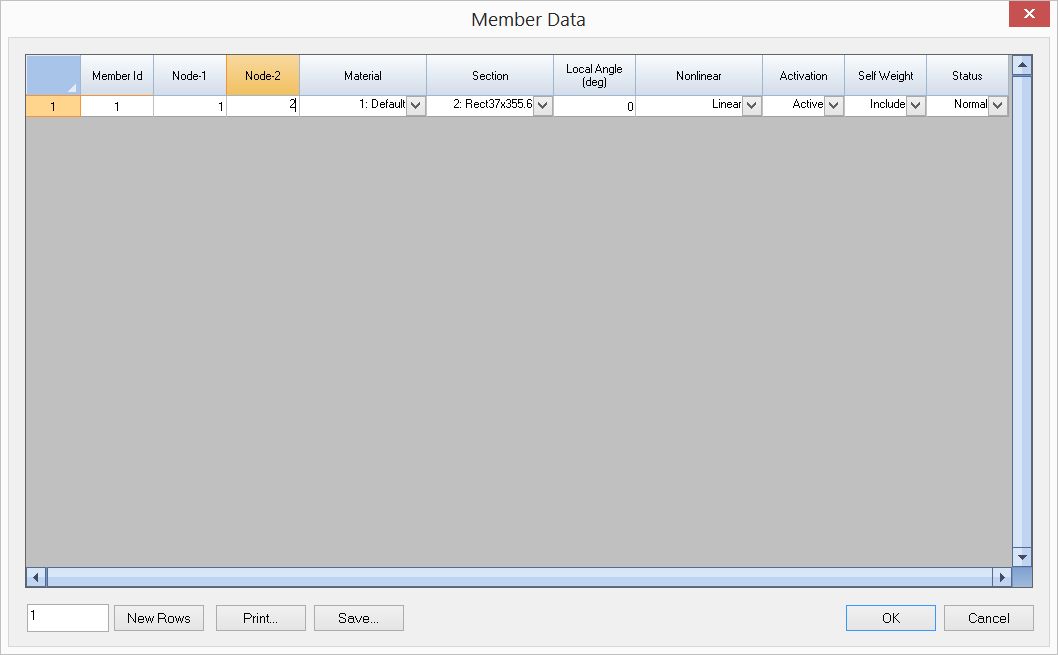Click the Node-2 column header

[x=262, y=76]
